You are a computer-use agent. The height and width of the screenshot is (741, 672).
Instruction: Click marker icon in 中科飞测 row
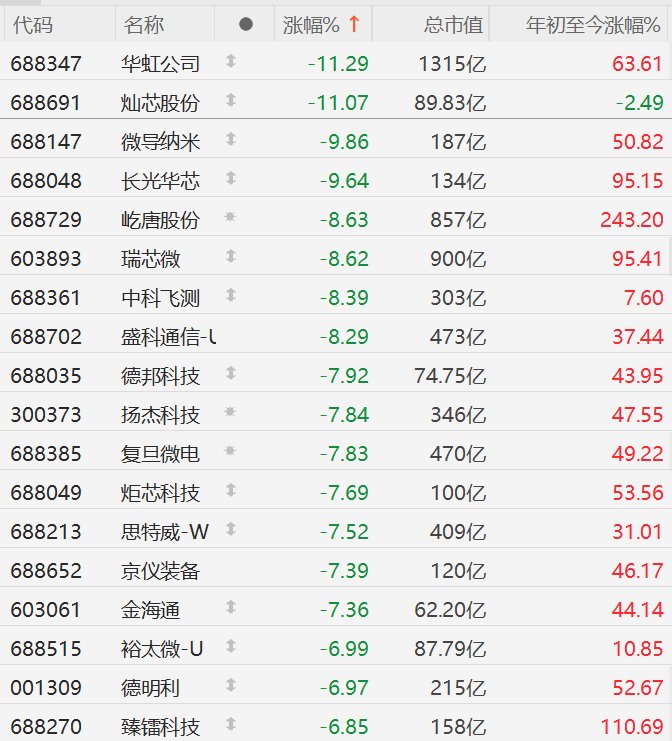pyautogui.click(x=231, y=295)
